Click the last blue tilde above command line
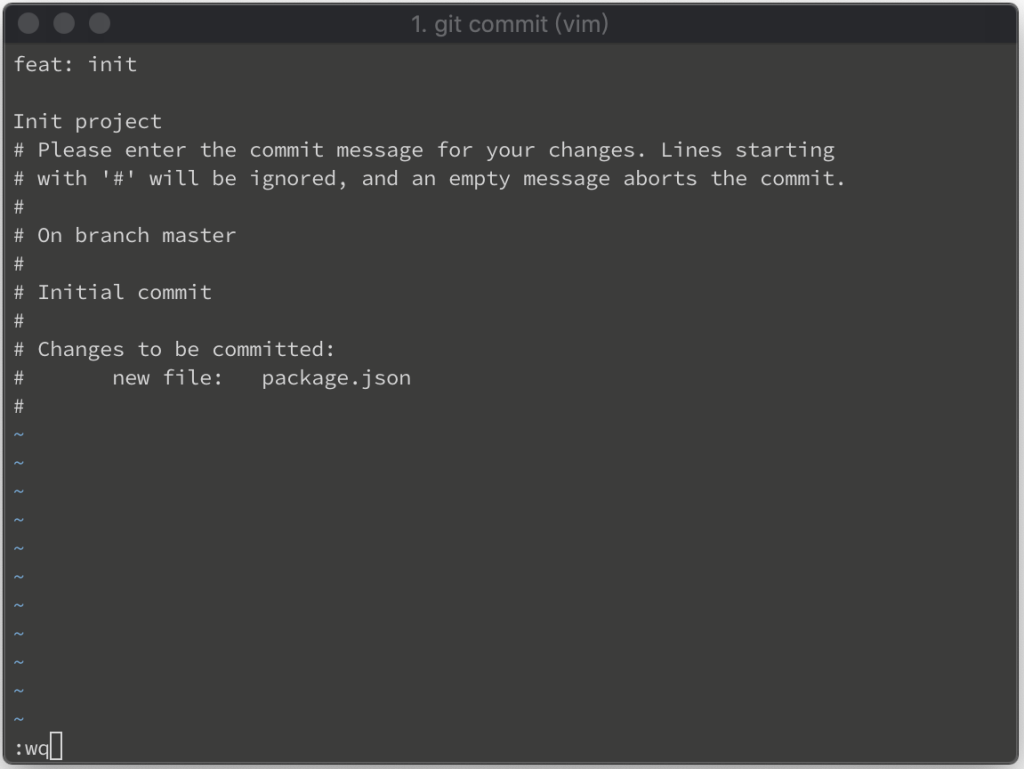1024x769 pixels. click(x=19, y=719)
